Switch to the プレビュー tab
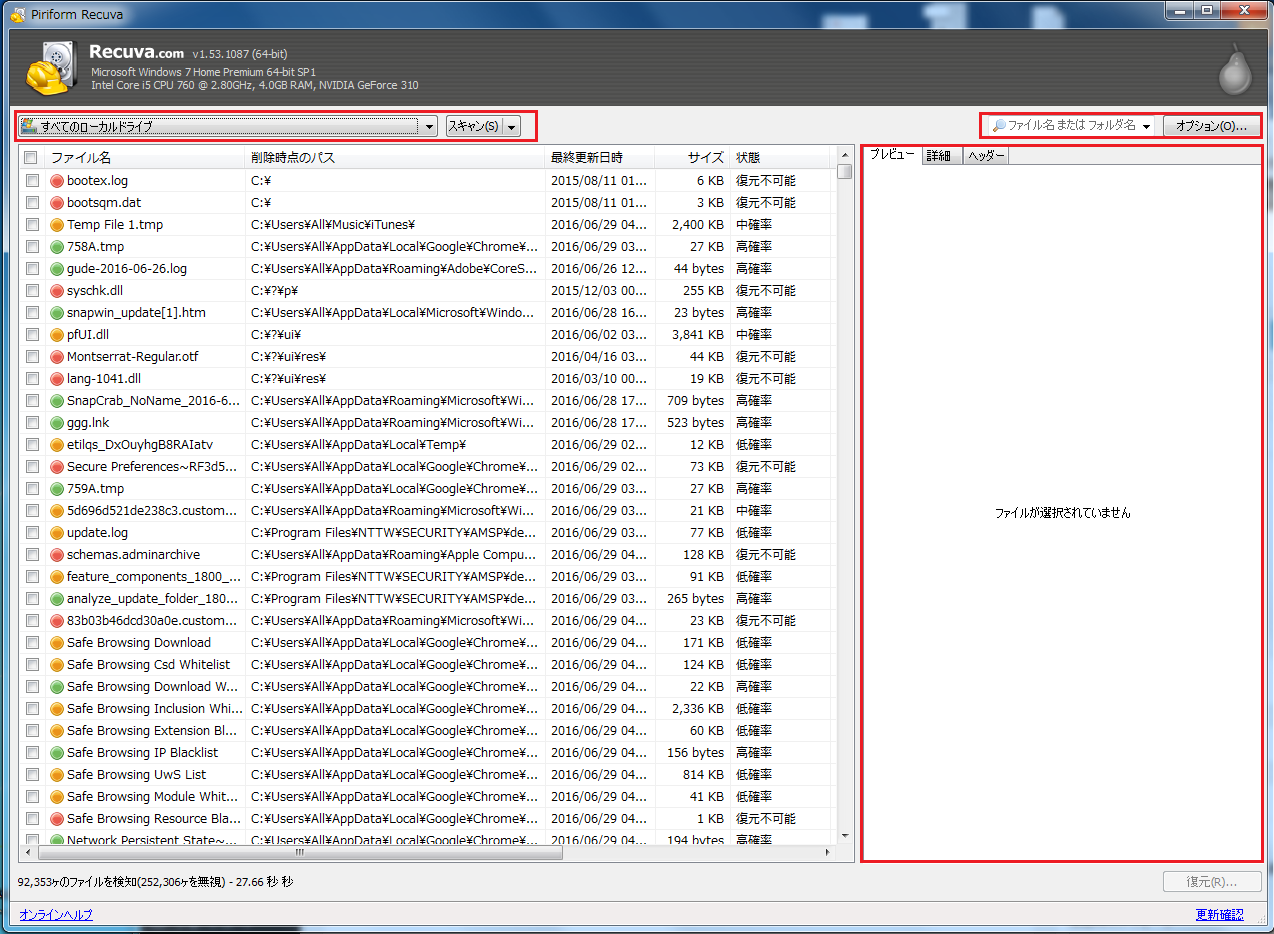This screenshot has width=1274, height=934. coord(891,156)
